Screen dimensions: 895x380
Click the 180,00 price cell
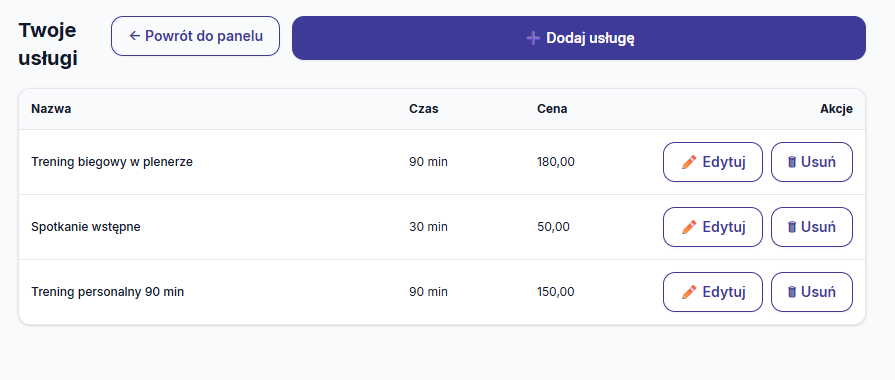pyautogui.click(x=556, y=162)
